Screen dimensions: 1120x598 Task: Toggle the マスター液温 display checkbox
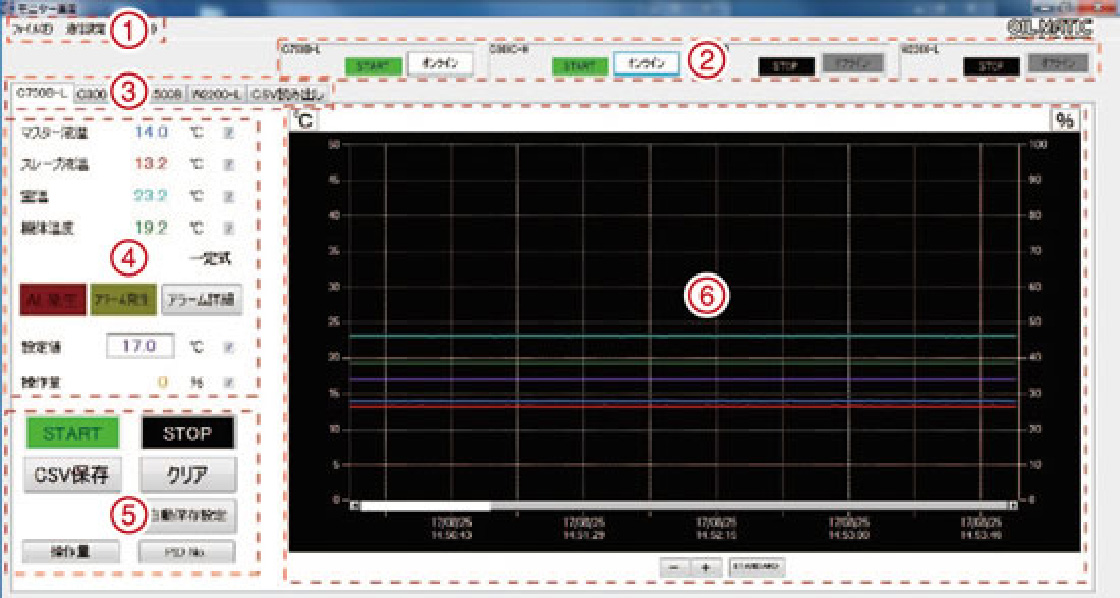(x=228, y=132)
